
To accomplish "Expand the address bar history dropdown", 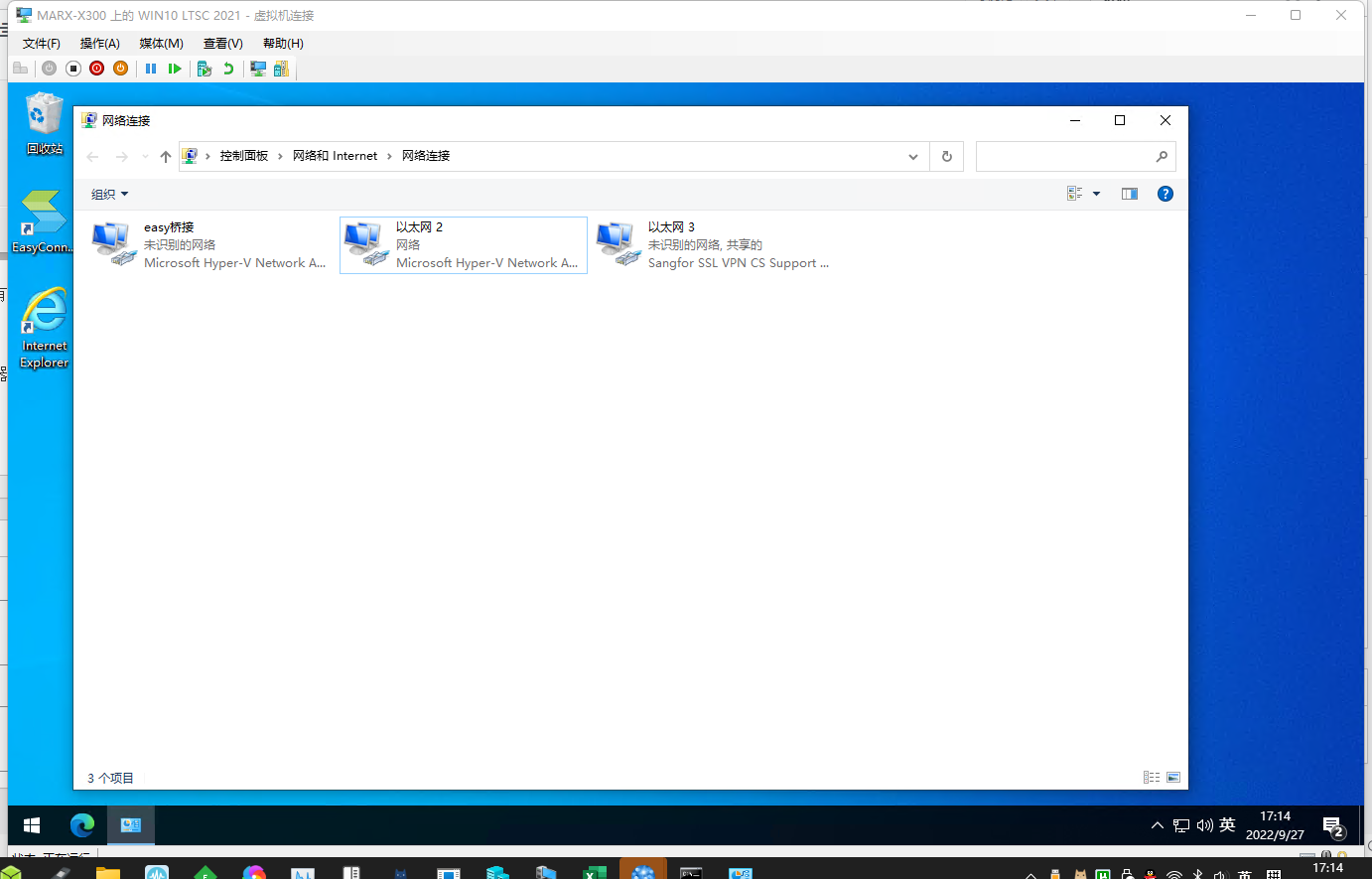I will click(x=913, y=157).
